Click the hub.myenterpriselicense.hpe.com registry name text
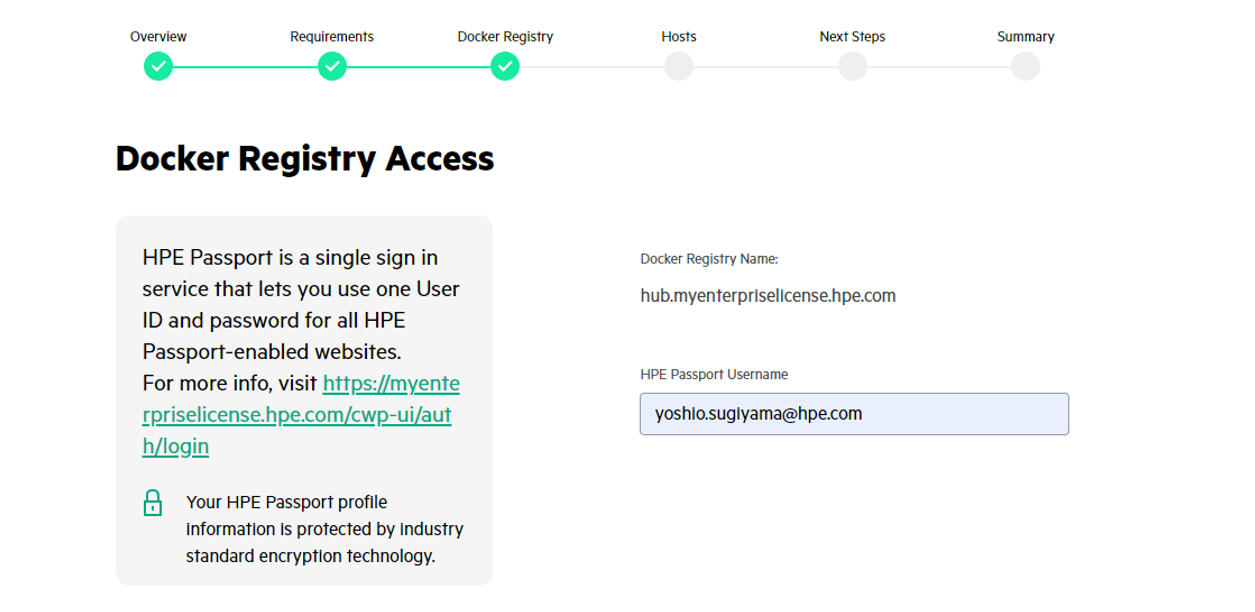This screenshot has height=612, width=1255. pos(768,296)
